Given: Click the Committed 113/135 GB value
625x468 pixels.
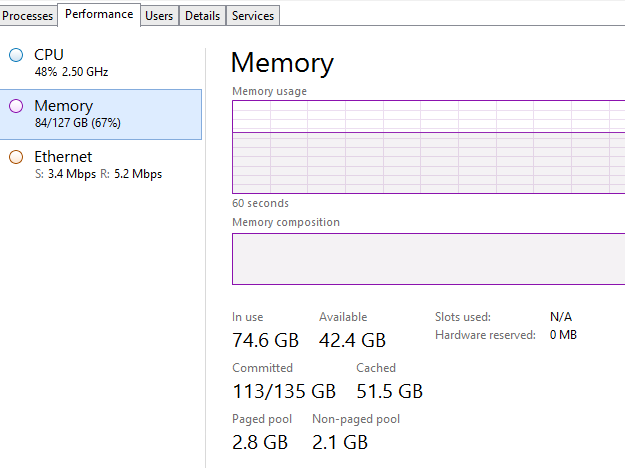Looking at the screenshot, I should point(284,391).
